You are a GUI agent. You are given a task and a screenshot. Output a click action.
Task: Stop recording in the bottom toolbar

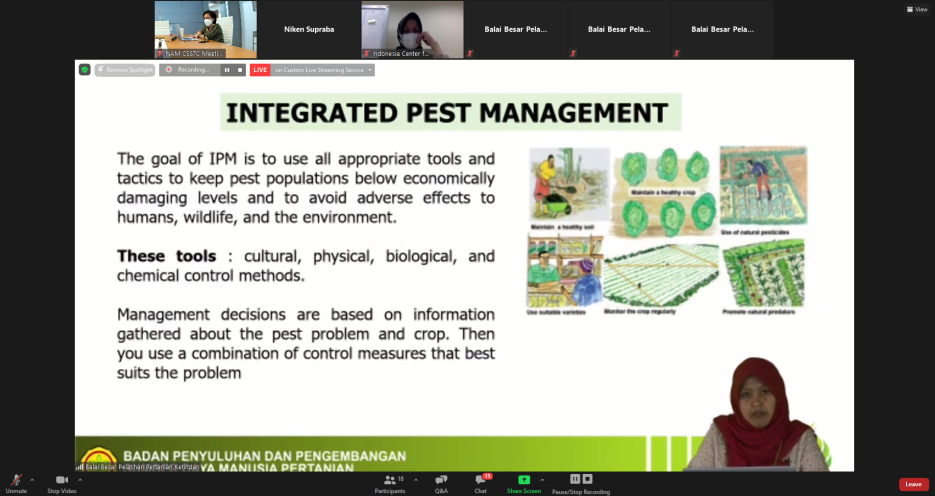pos(587,479)
